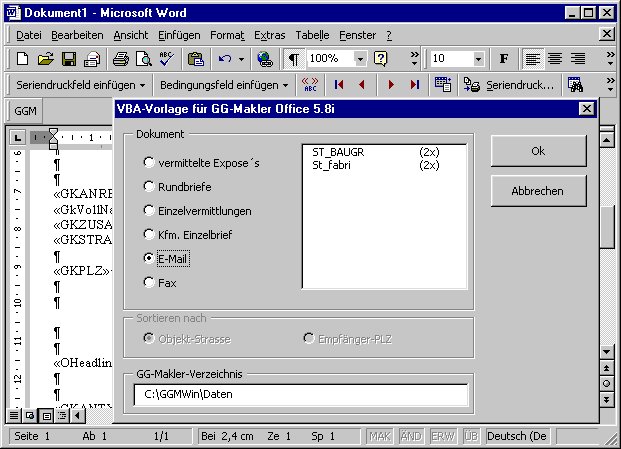Screen dimensions: 621x449
Task: Click the Print icon
Action: 120,59
